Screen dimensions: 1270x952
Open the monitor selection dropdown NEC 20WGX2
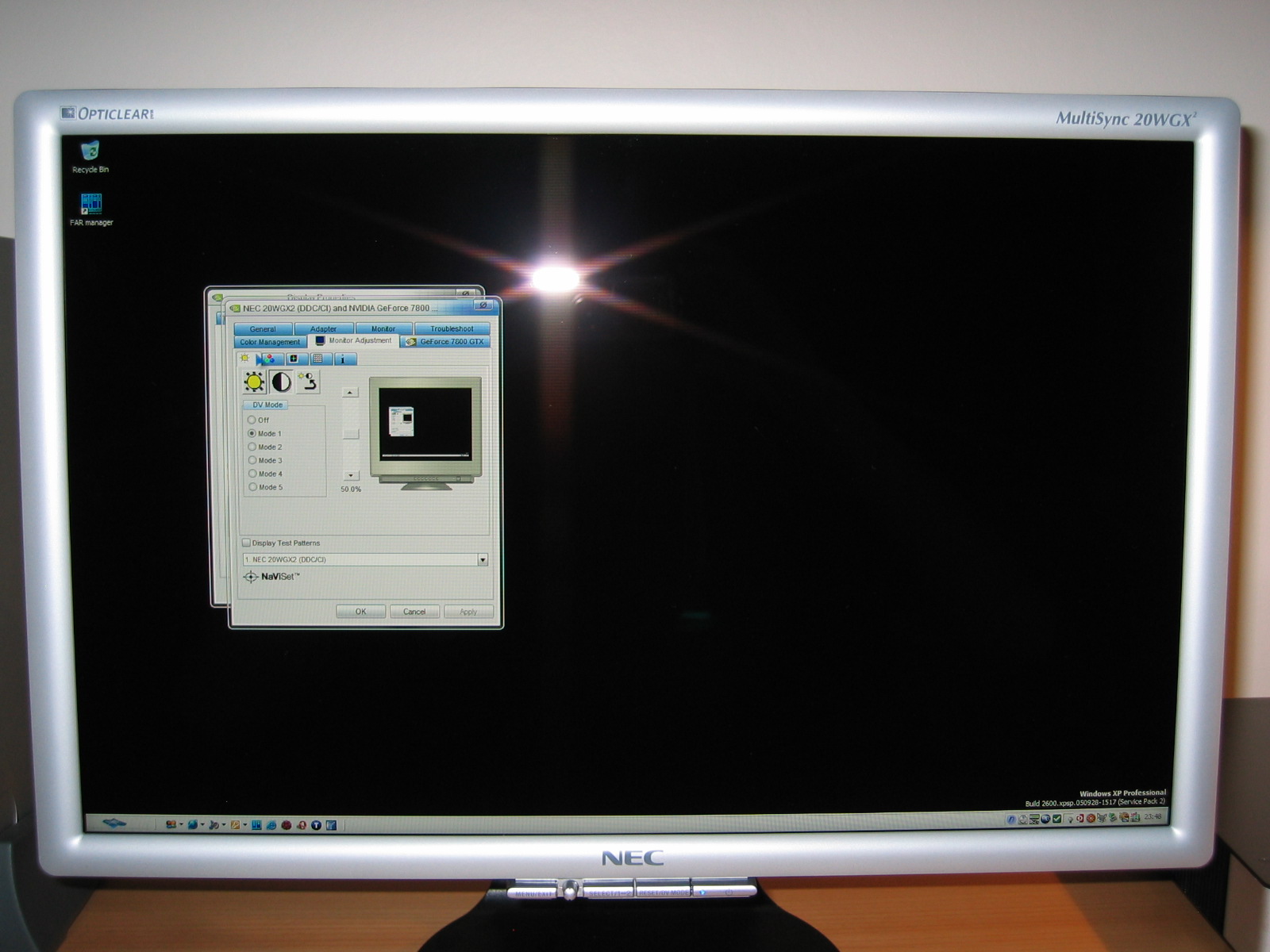365,559
